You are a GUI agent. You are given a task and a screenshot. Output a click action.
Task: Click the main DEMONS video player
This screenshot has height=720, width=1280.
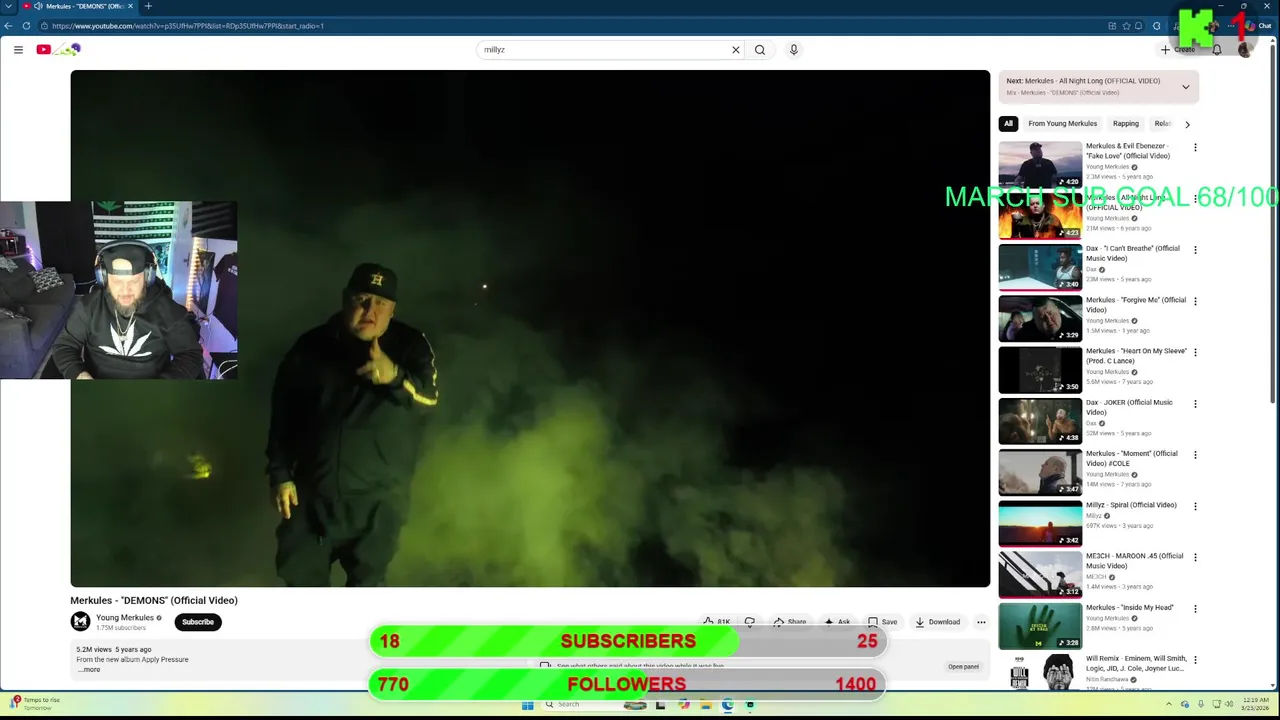[x=530, y=328]
